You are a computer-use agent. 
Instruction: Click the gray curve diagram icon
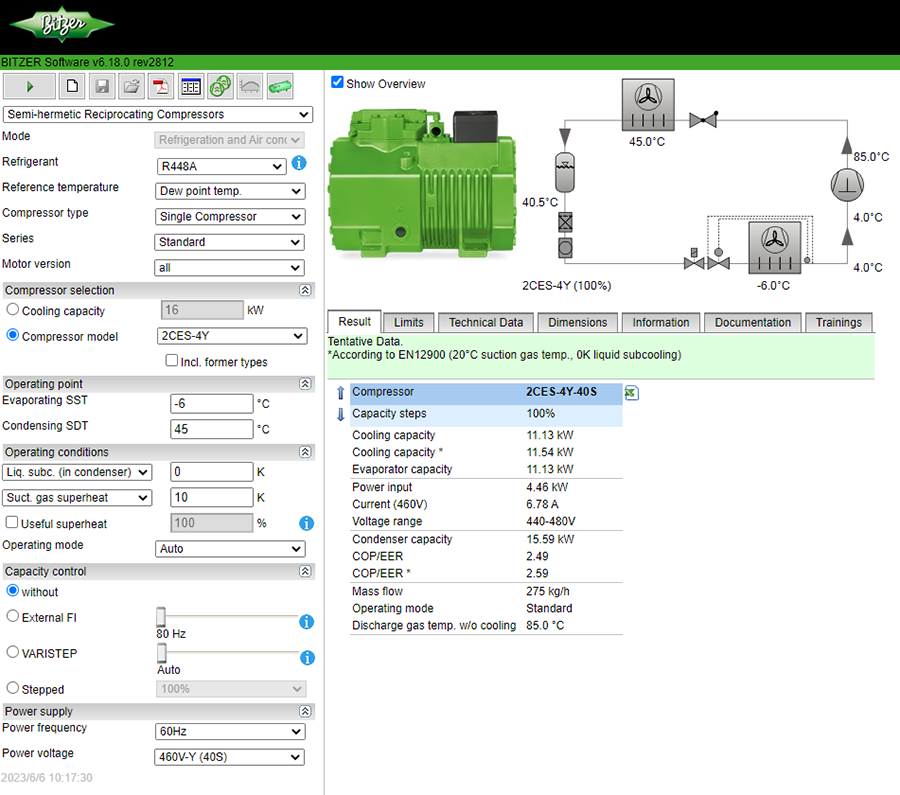(x=250, y=87)
